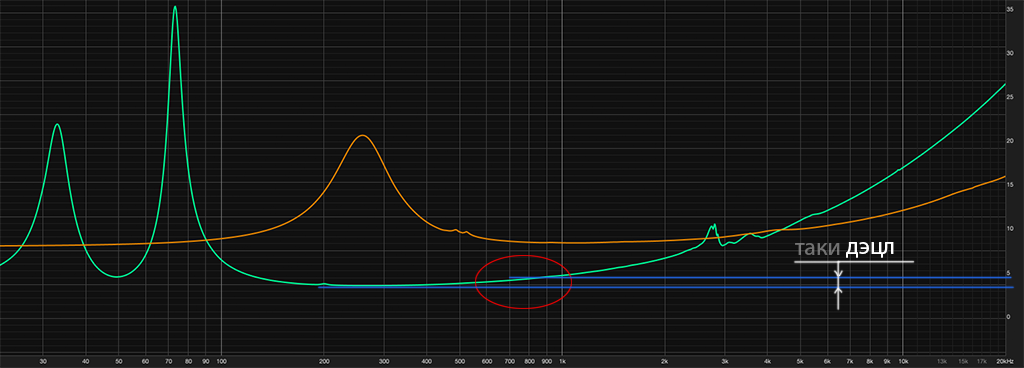
Task: Click the dimmed 17k frequency axis label
Action: pos(982,361)
